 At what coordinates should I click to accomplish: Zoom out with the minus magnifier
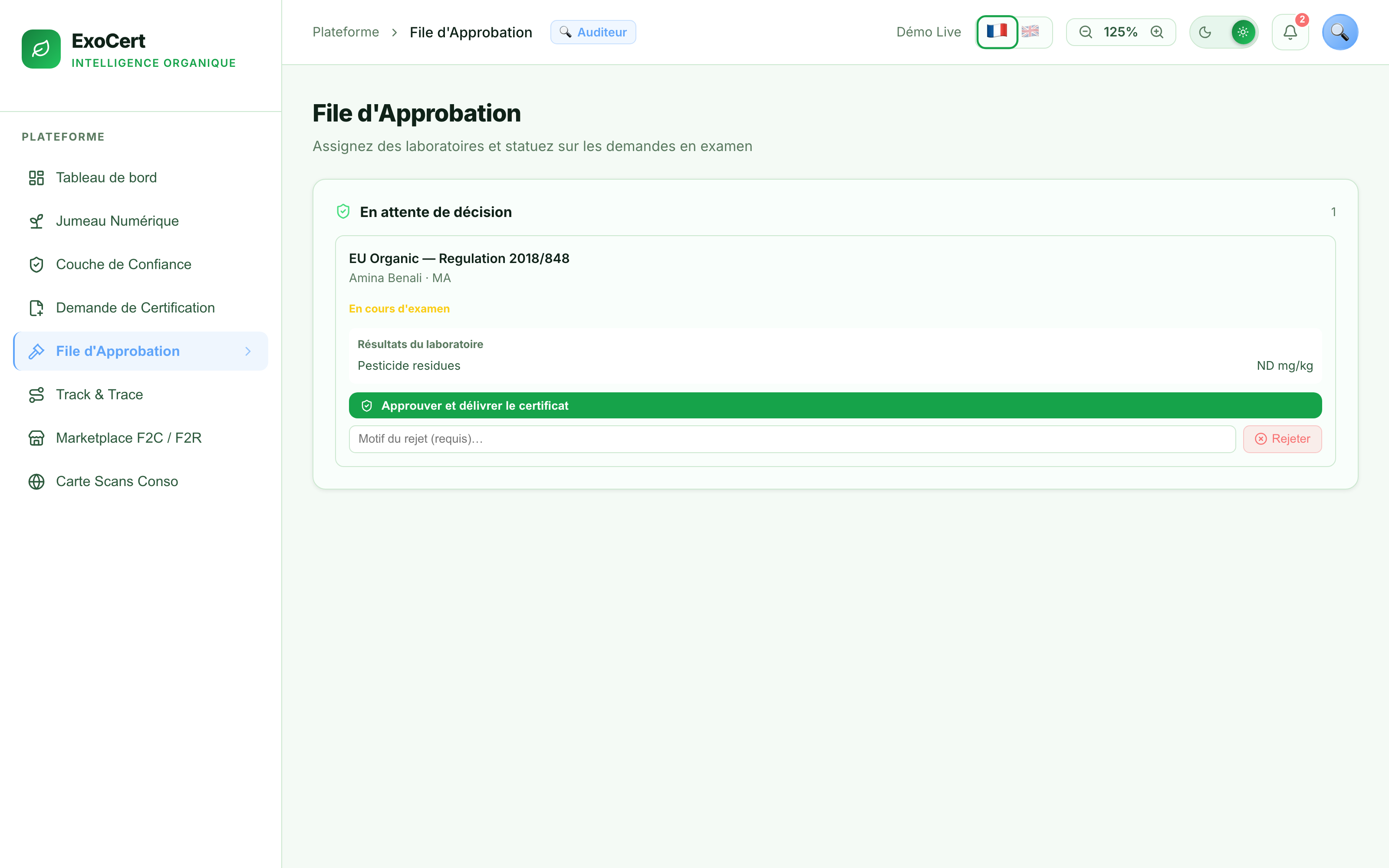pos(1085,32)
